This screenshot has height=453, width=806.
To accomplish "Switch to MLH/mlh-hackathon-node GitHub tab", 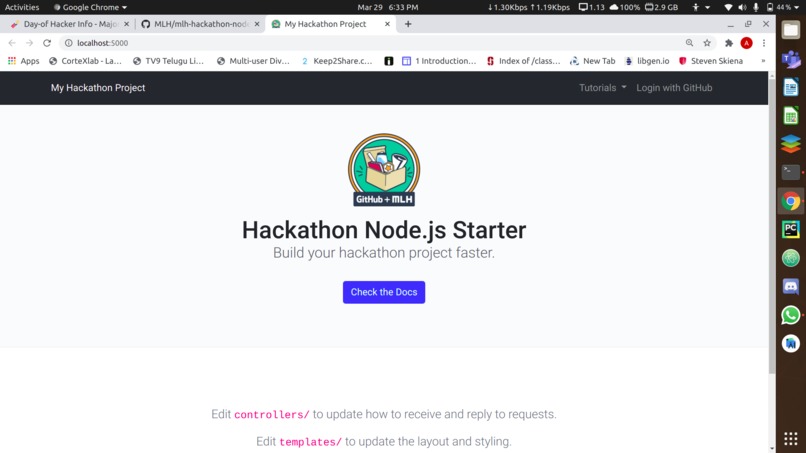I will tap(200, 24).
